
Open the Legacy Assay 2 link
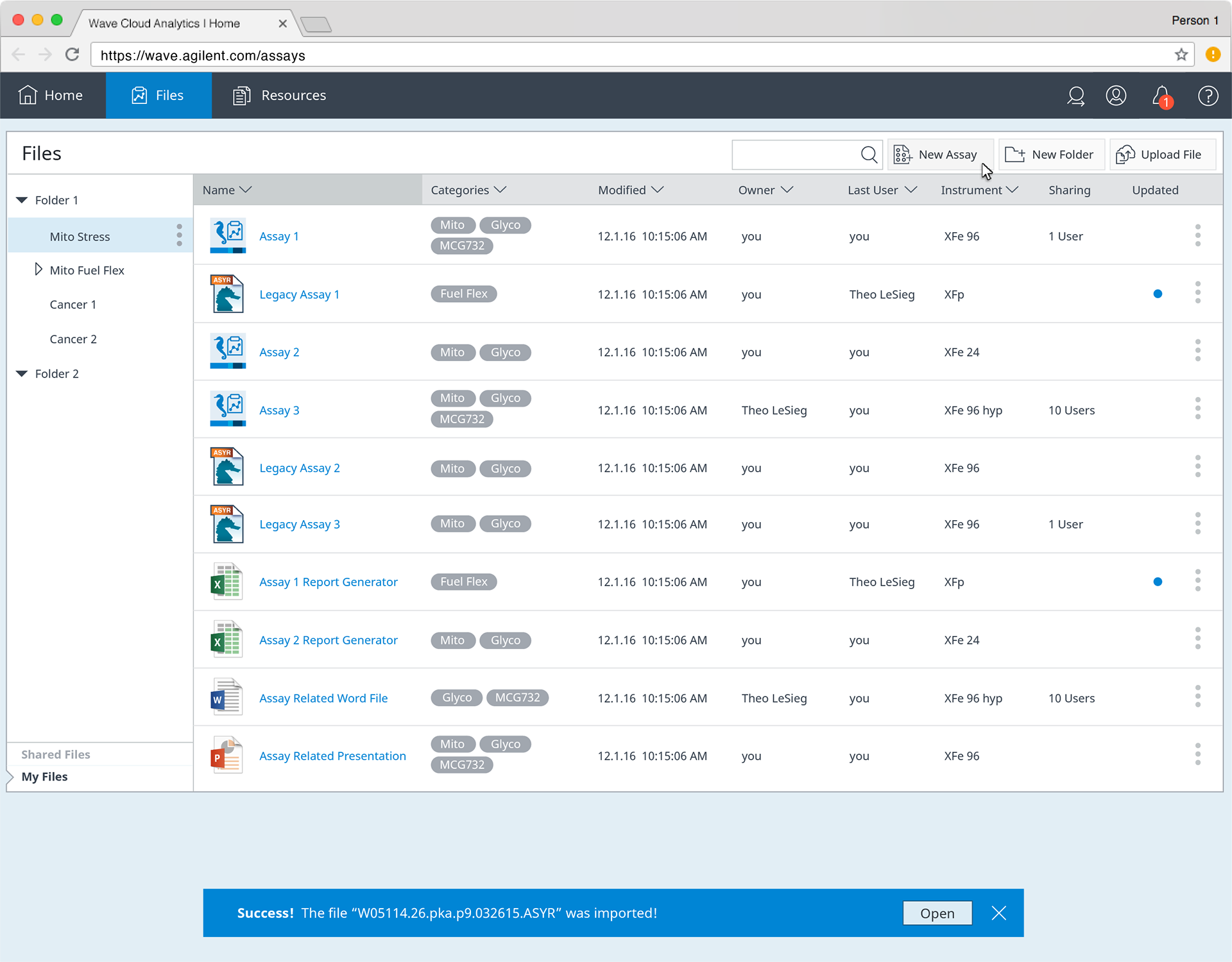click(x=300, y=468)
